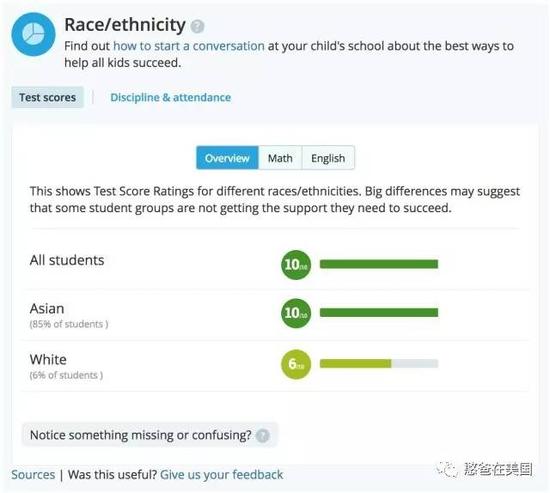Viewport: 550px width, 493px height.
Task: Select the Overview segment
Action: [227, 158]
